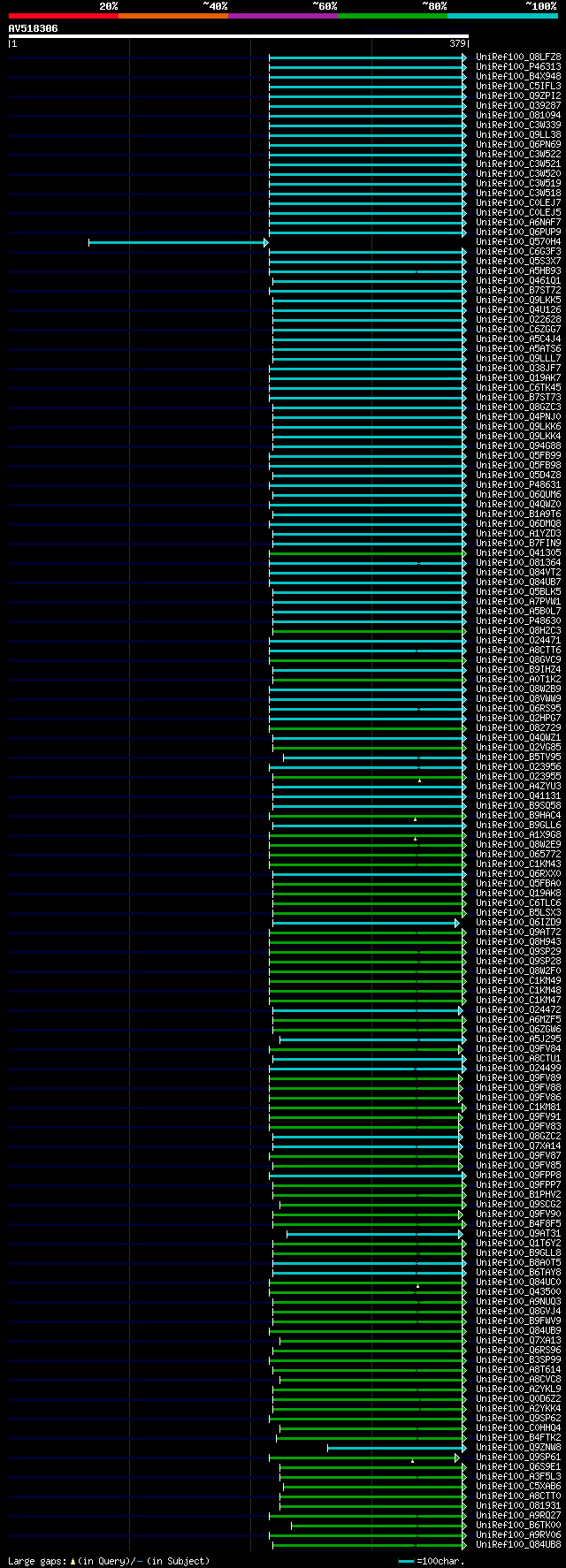Select the UniRef100_Q2VG85 label
Screen dimensions: 566x1568
[518, 747]
